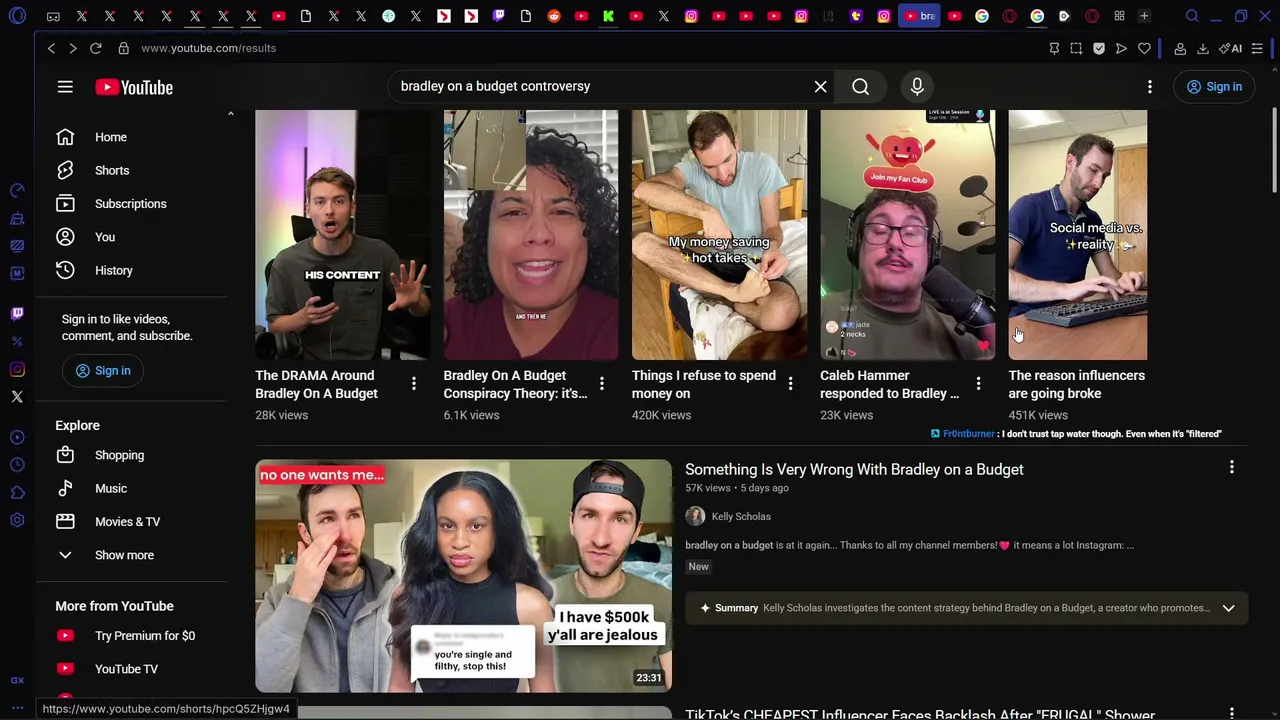Select the active YouTube 'bra' tab
Viewport: 1280px width, 720px height.
919,16
